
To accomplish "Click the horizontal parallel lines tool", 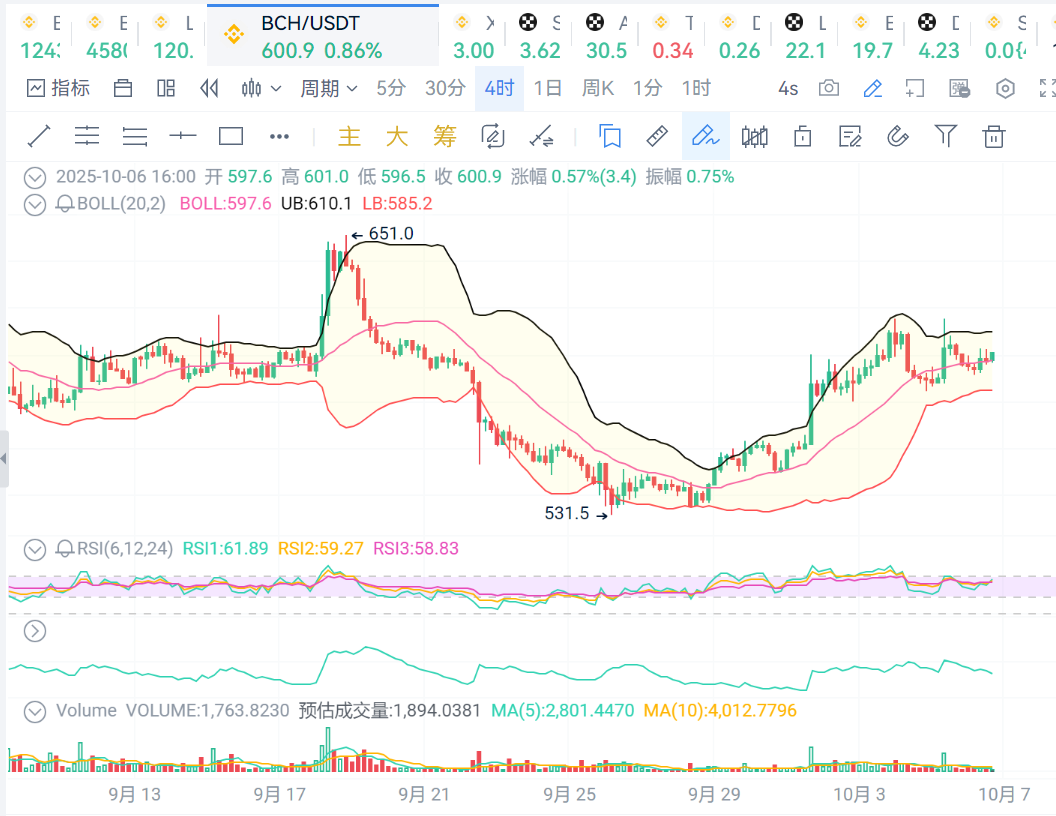I will coord(87,136).
